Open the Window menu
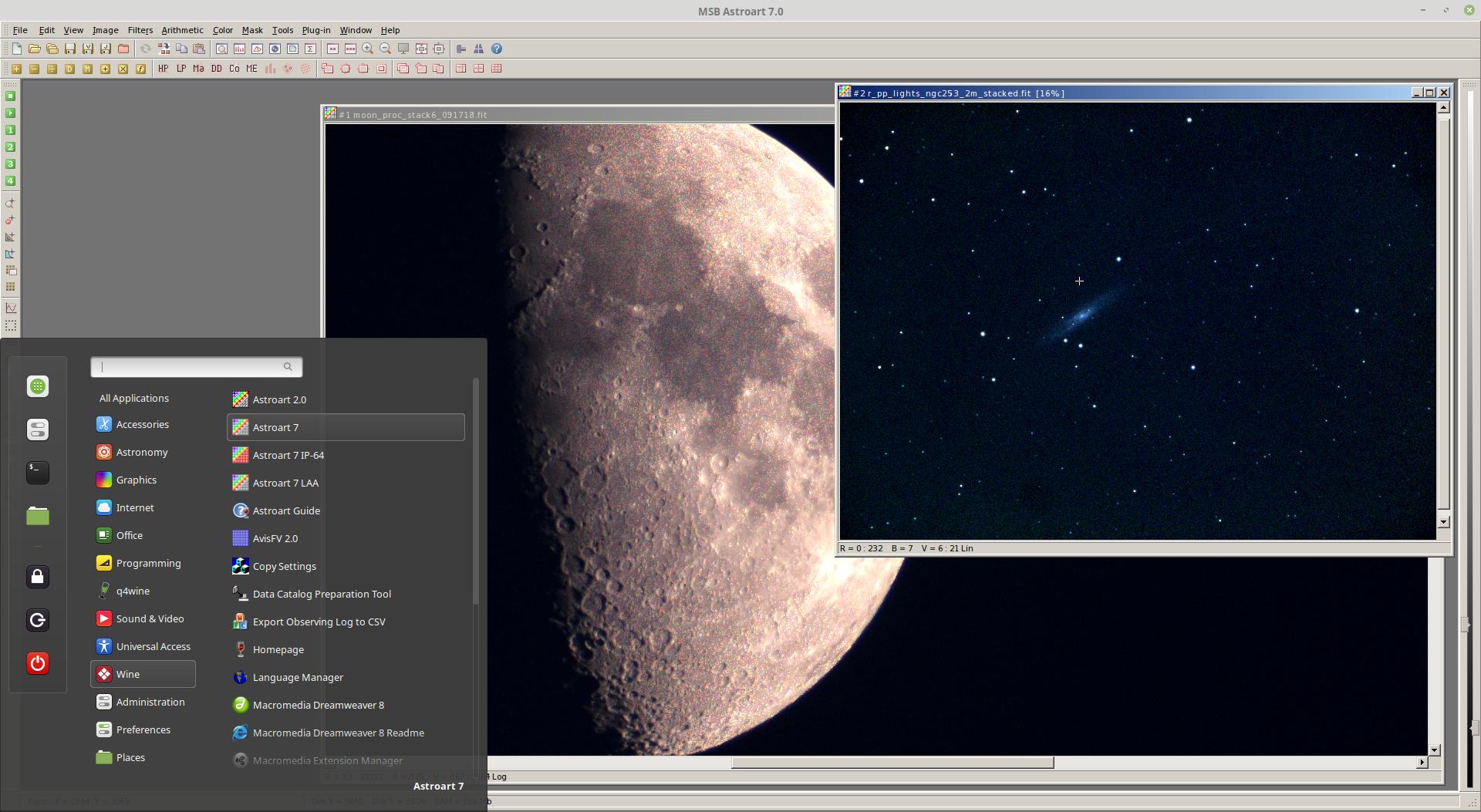The width and height of the screenshot is (1481, 812). point(356,30)
